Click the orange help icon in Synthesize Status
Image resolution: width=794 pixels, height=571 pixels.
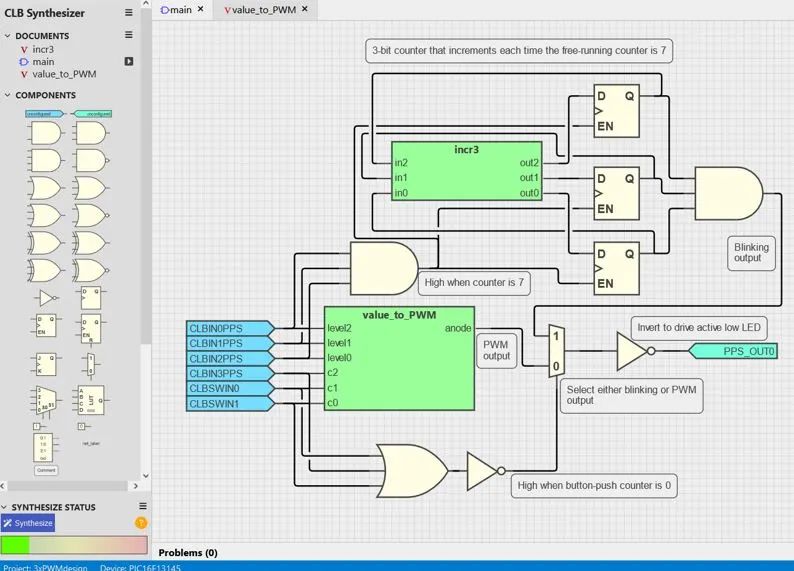click(141, 523)
